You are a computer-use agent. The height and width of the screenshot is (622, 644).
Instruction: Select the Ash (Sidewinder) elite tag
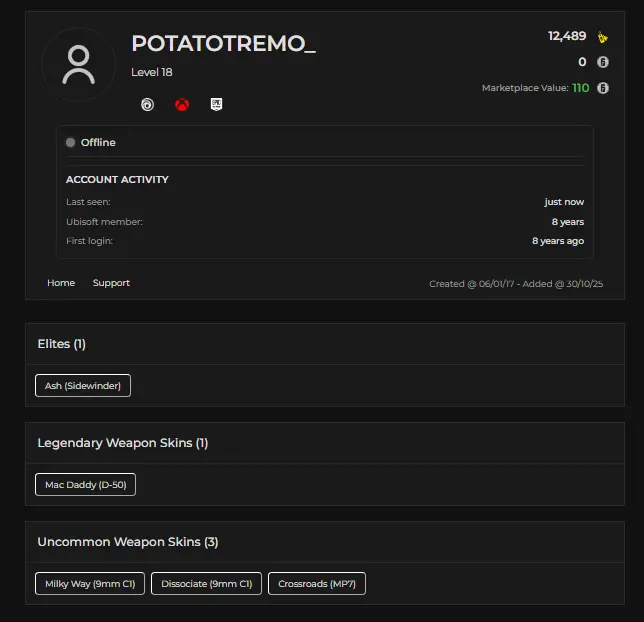pos(83,386)
